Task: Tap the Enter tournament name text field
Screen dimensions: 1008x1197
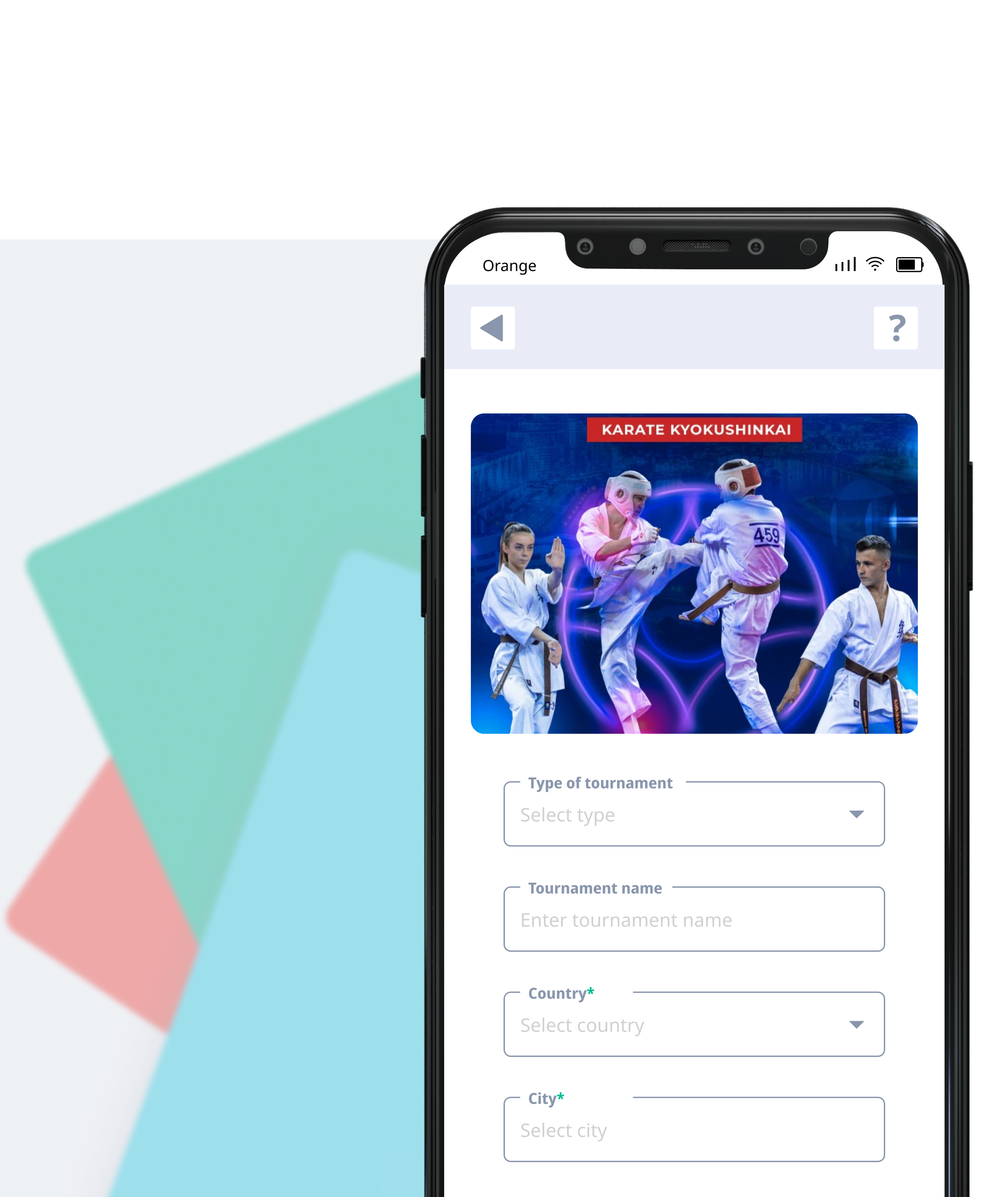Action: point(693,920)
